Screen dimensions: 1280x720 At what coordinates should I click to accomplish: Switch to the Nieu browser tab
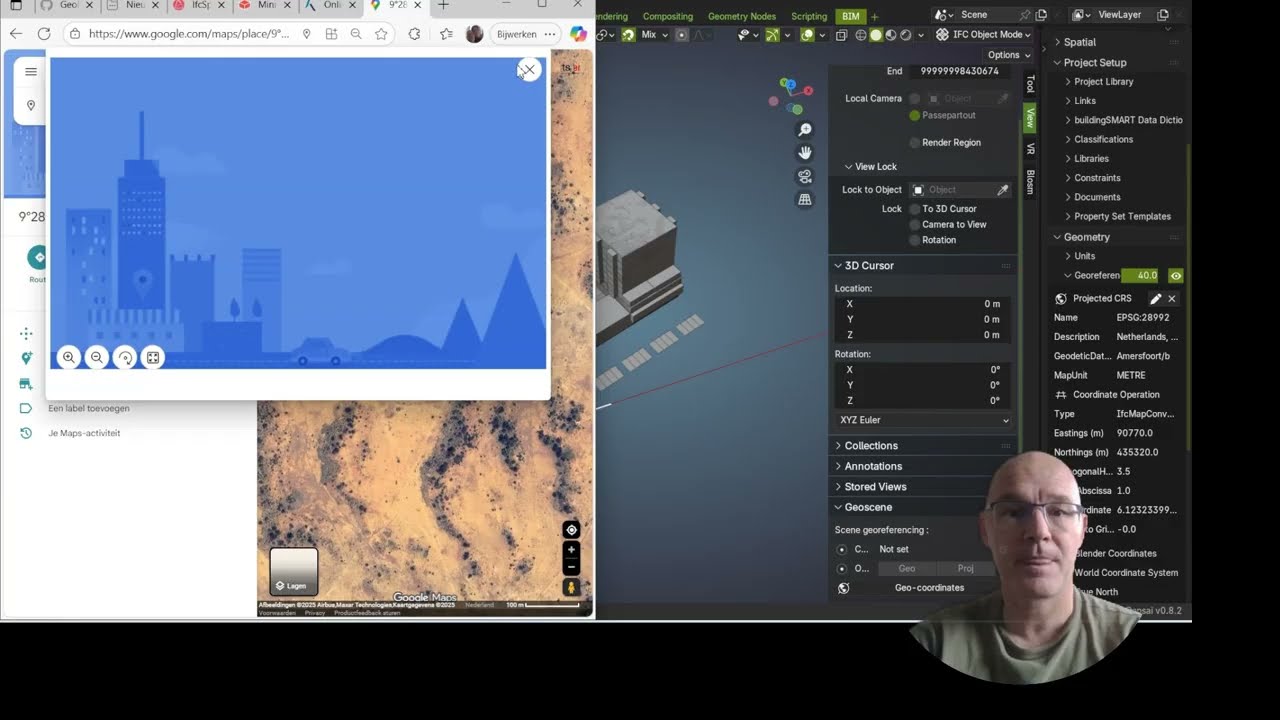click(133, 6)
